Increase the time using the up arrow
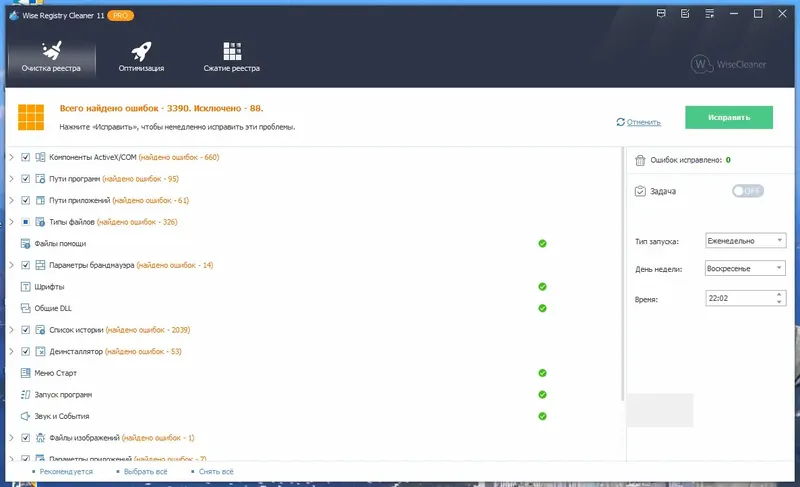 click(x=779, y=294)
